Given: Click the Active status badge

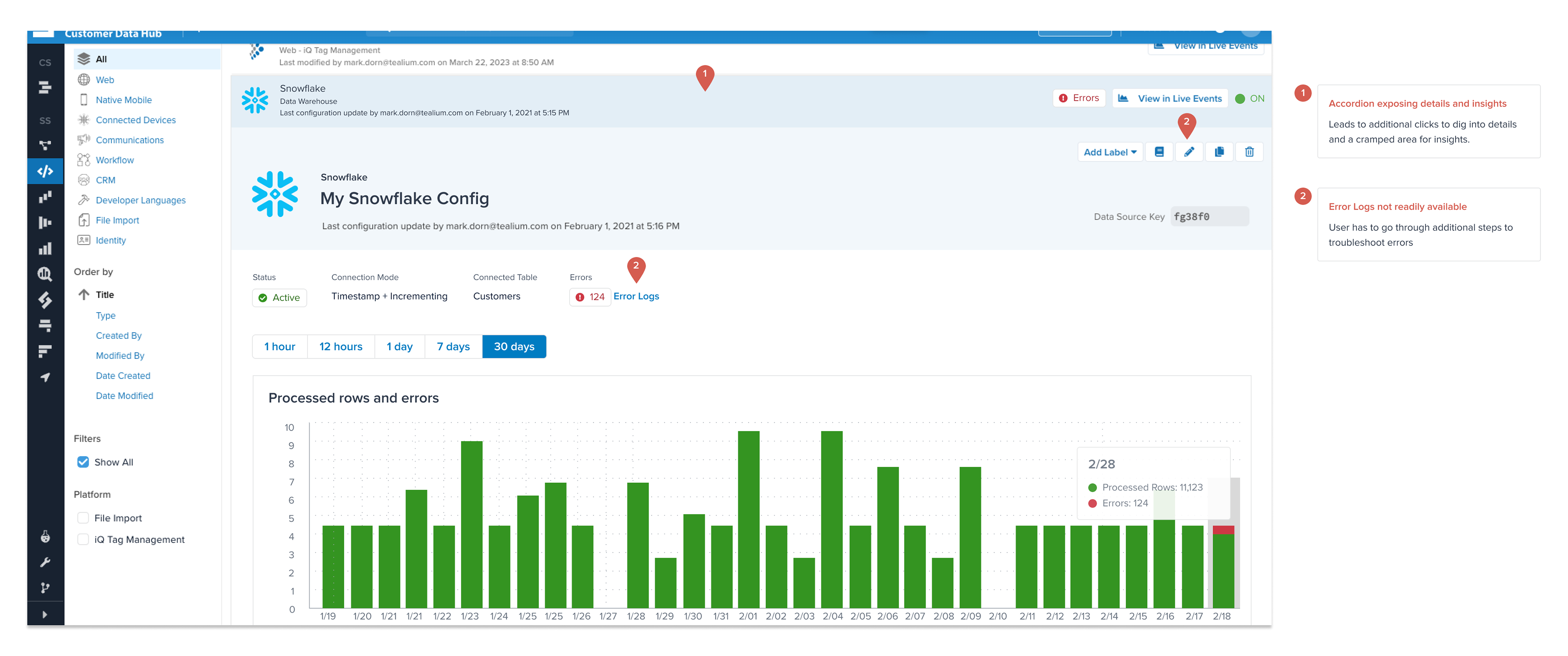Looking at the screenshot, I should (279, 297).
